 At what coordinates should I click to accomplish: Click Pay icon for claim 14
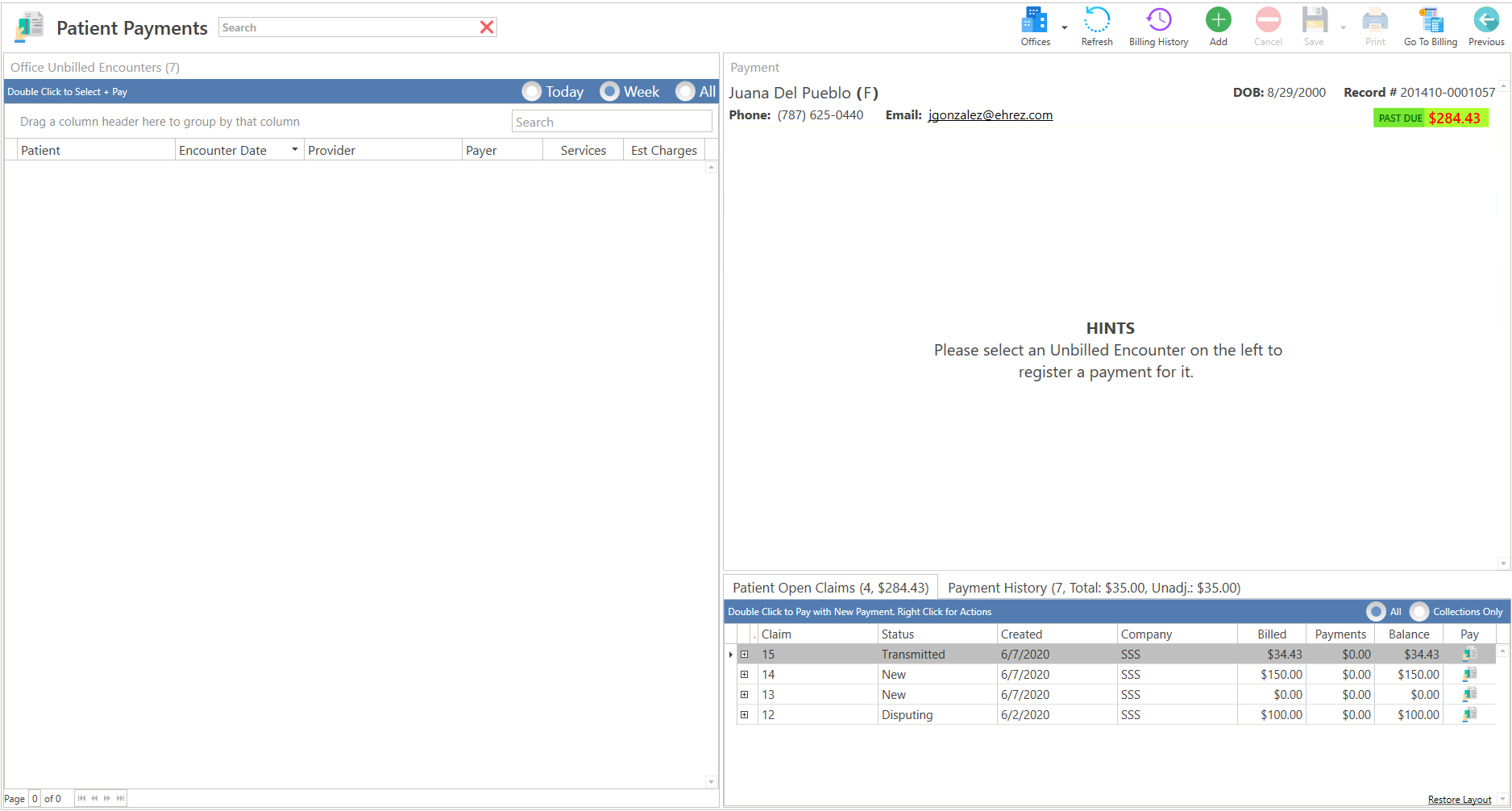[x=1470, y=674]
